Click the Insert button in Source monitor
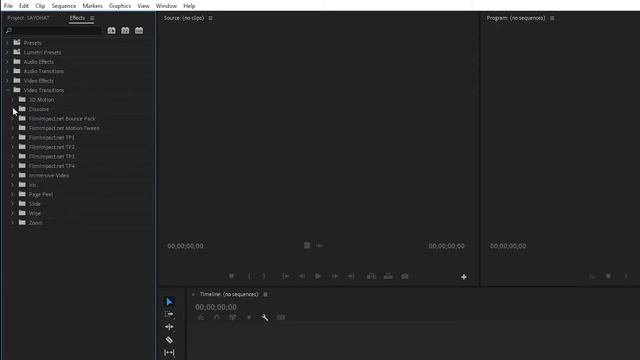 click(371, 276)
